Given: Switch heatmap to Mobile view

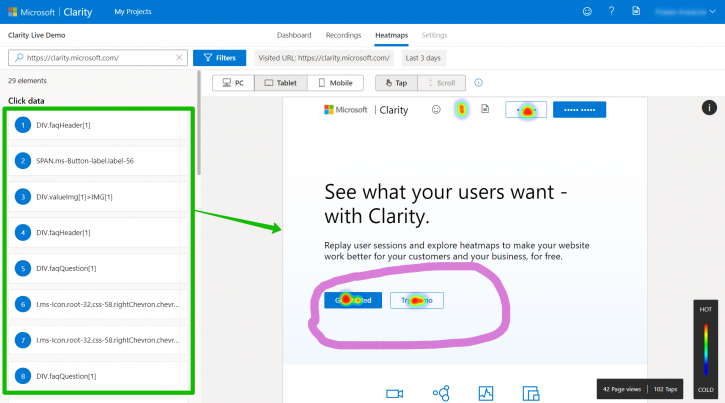Looking at the screenshot, I should 336,83.
